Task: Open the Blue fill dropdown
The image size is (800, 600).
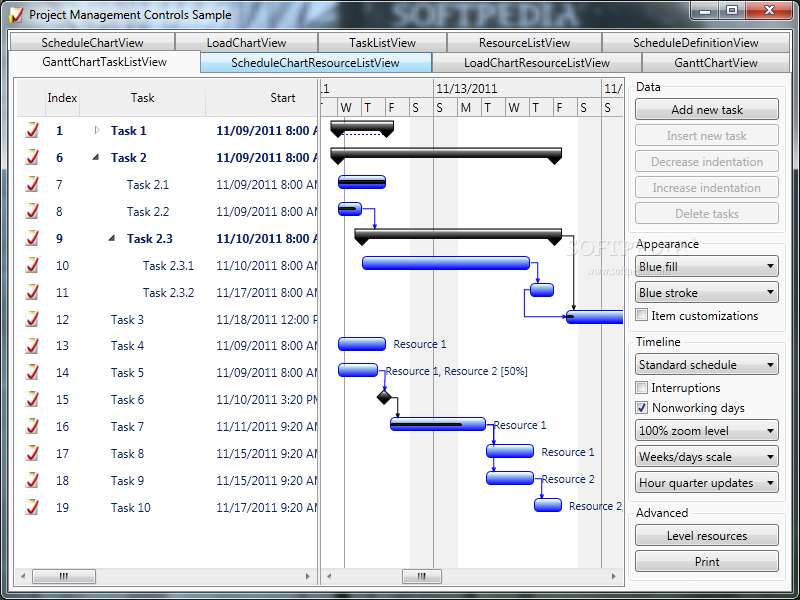Action: click(707, 266)
